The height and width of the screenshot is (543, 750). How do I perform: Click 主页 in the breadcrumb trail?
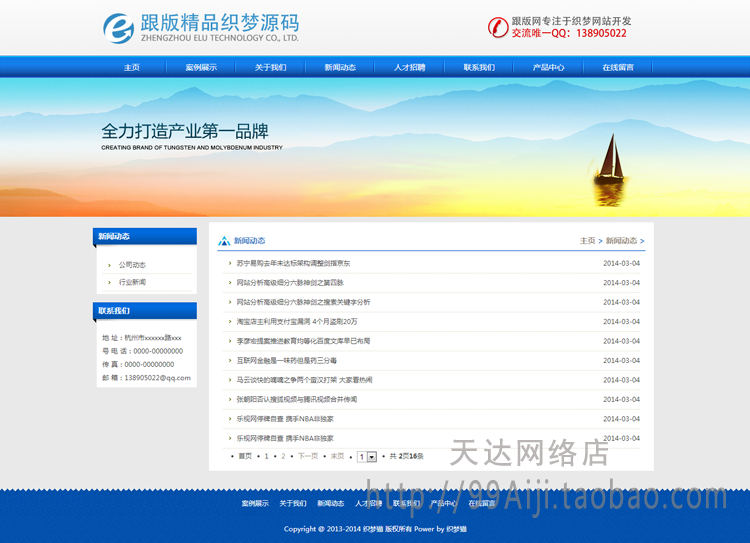coord(587,241)
